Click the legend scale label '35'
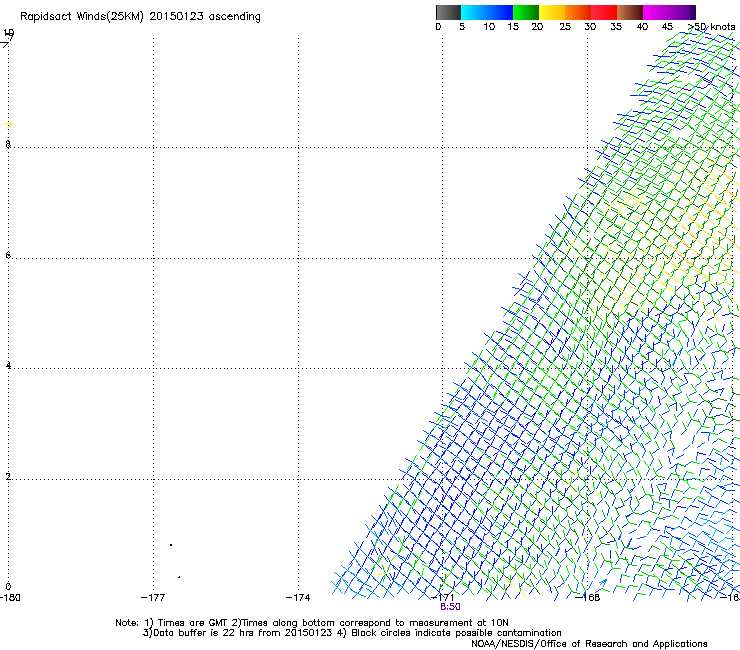This screenshot has width=740, height=650. point(616,27)
